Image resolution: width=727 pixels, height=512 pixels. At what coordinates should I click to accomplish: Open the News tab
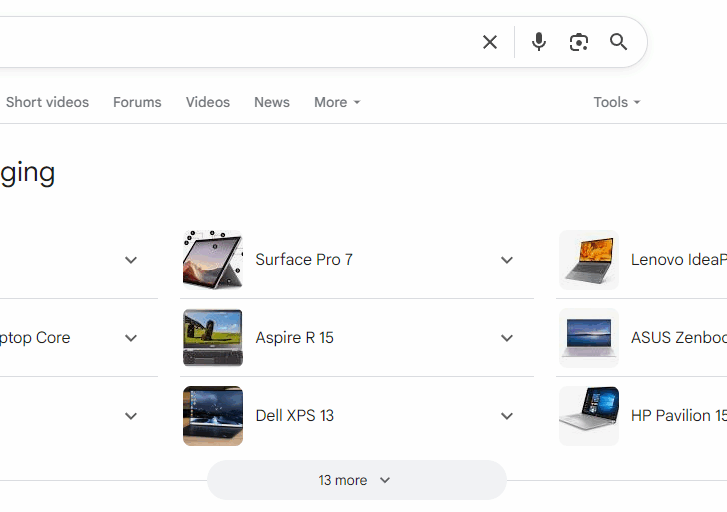[272, 102]
